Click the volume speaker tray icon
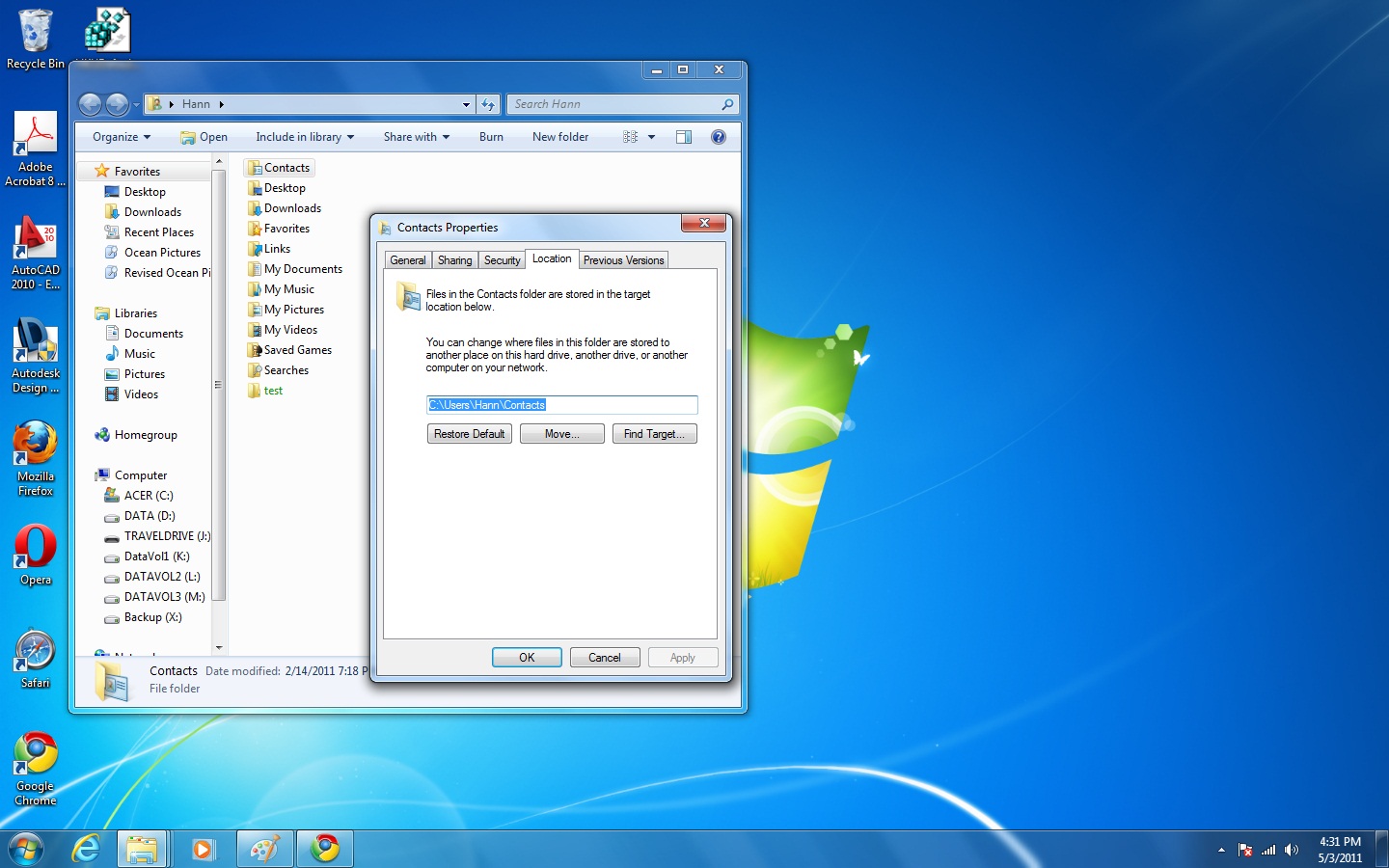The width and height of the screenshot is (1389, 868). (x=1292, y=850)
